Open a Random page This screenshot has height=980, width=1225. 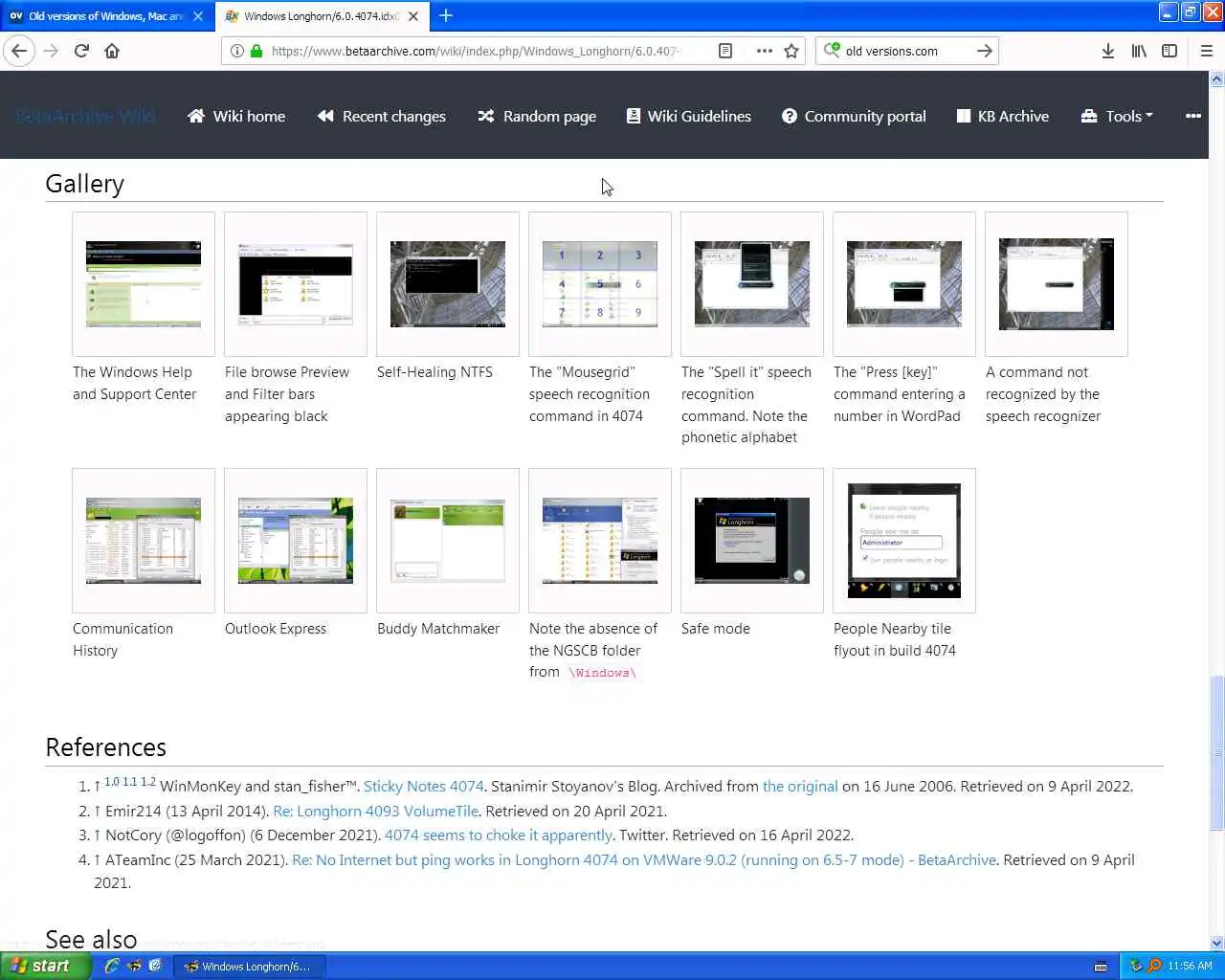click(x=537, y=116)
